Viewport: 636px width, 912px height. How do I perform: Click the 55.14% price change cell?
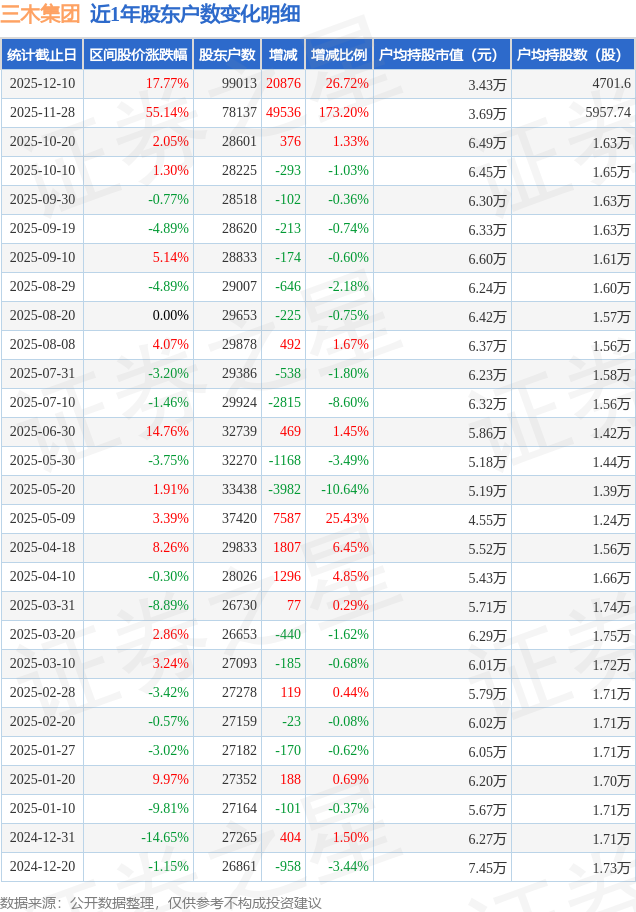tap(167, 113)
